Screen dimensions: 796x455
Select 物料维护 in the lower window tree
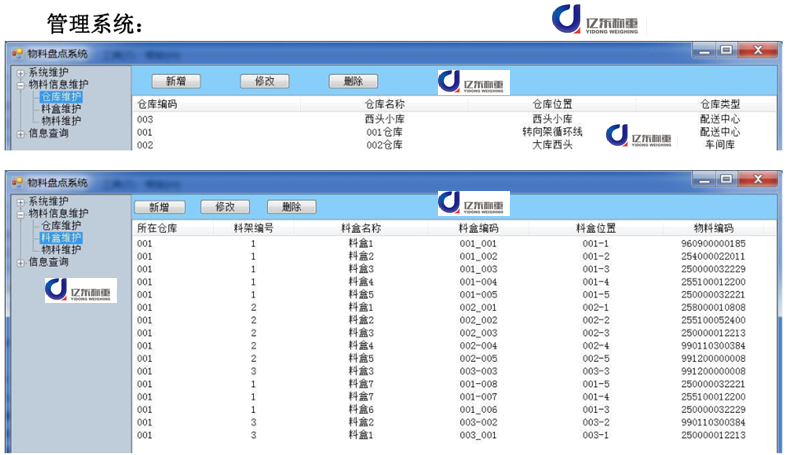coord(61,250)
